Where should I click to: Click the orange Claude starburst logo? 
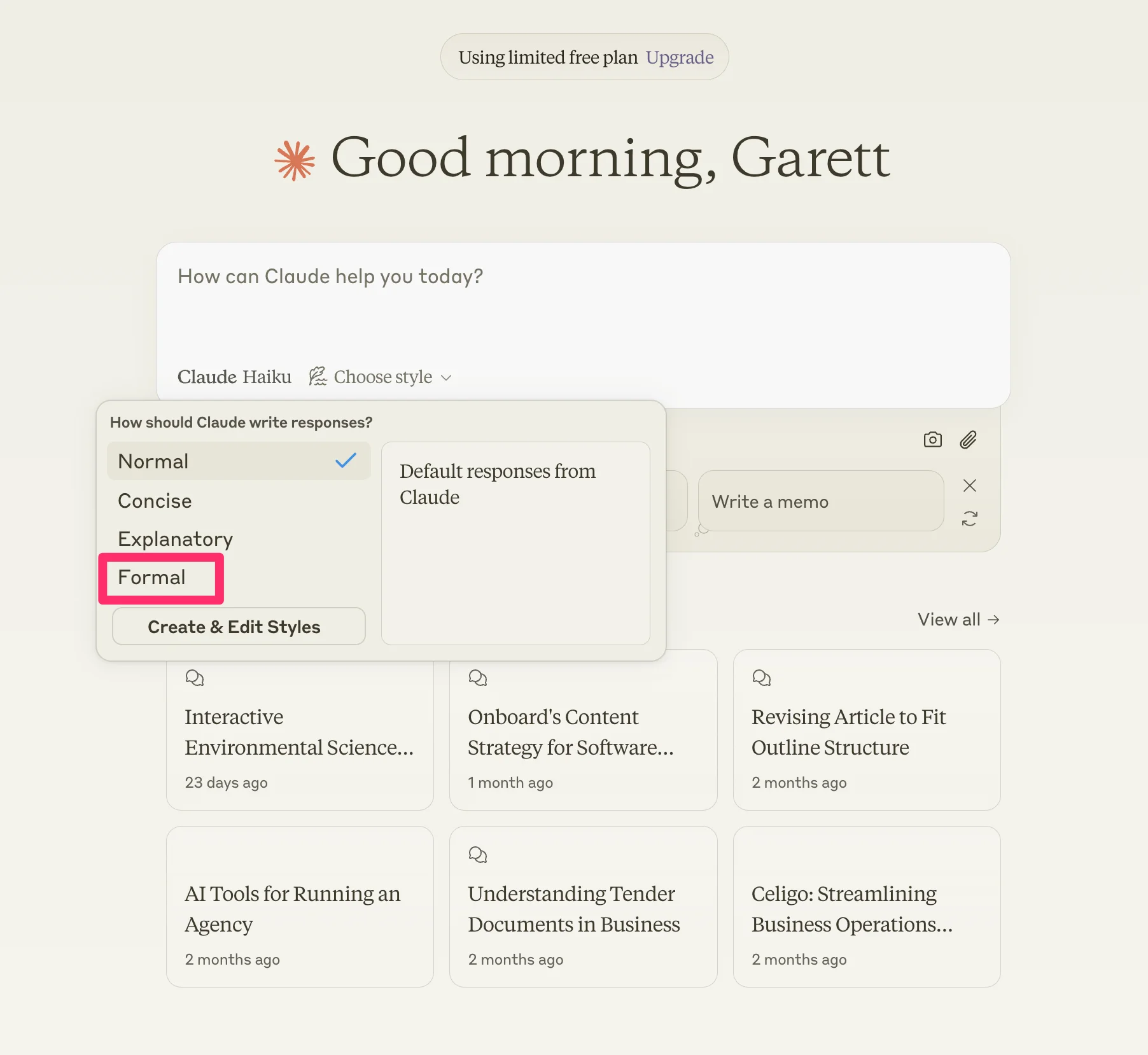click(295, 160)
